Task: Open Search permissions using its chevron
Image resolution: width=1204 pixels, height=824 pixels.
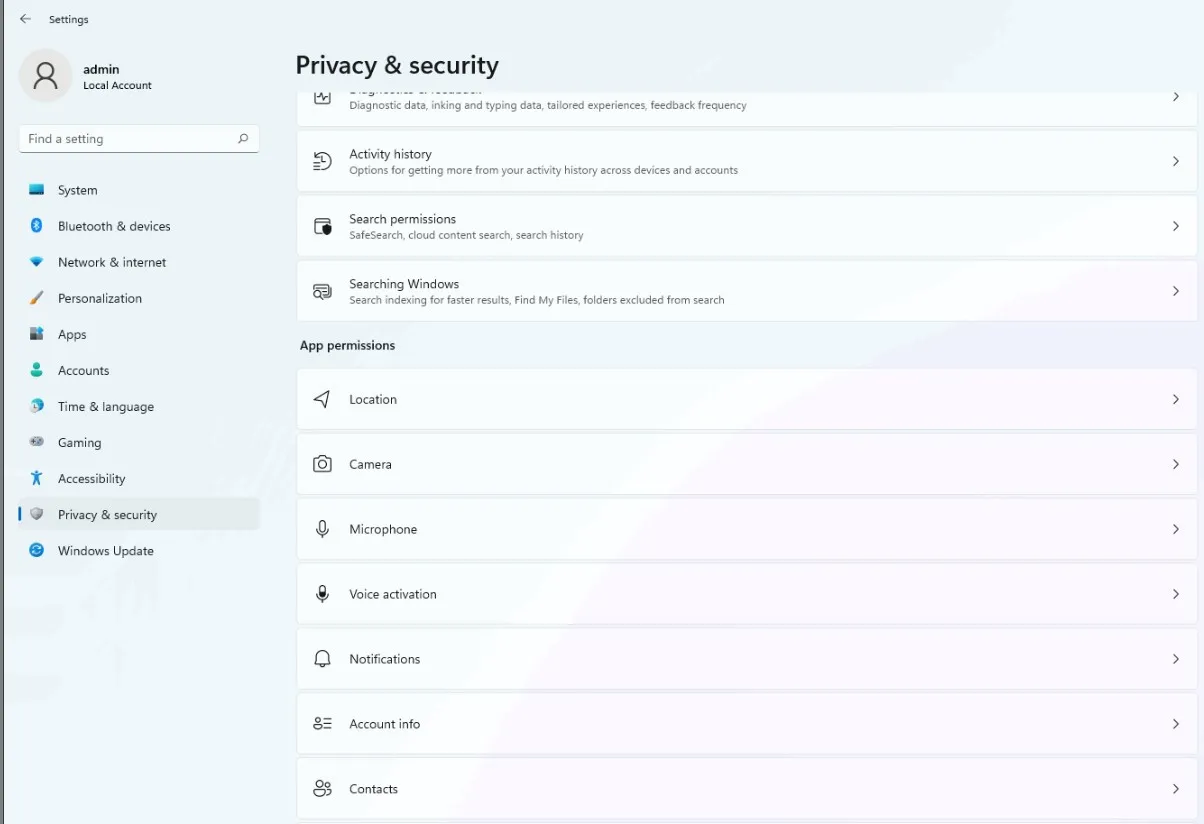Action: coord(1176,226)
